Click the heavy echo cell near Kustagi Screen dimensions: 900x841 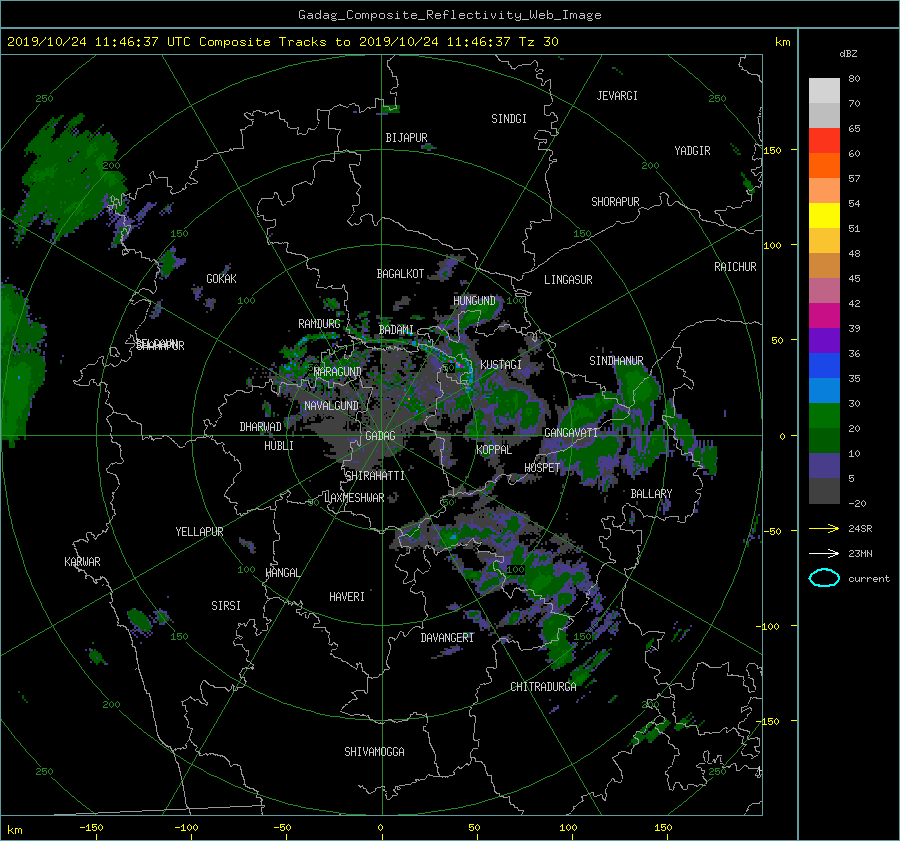pos(459,366)
